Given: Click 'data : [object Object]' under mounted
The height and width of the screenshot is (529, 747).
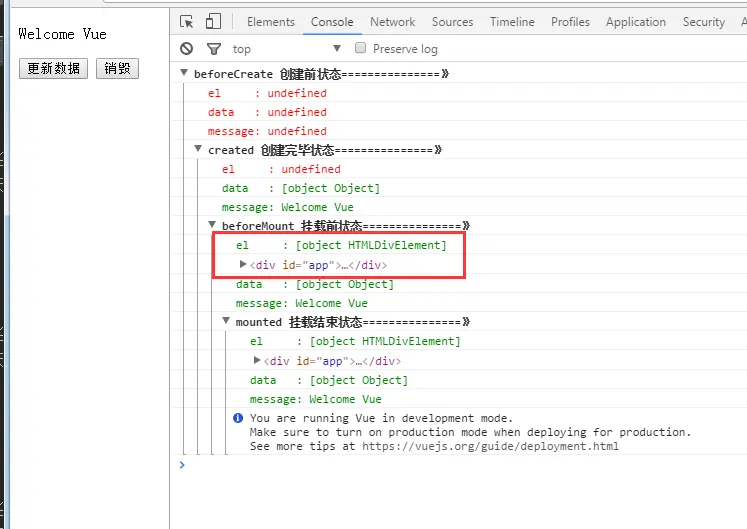Looking at the screenshot, I should point(329,380).
